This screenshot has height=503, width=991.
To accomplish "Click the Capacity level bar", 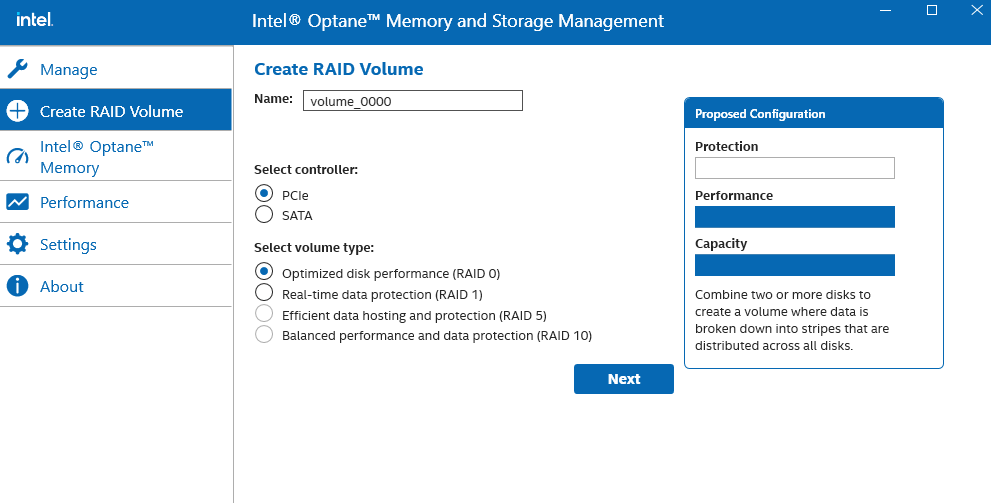I will click(x=794, y=265).
